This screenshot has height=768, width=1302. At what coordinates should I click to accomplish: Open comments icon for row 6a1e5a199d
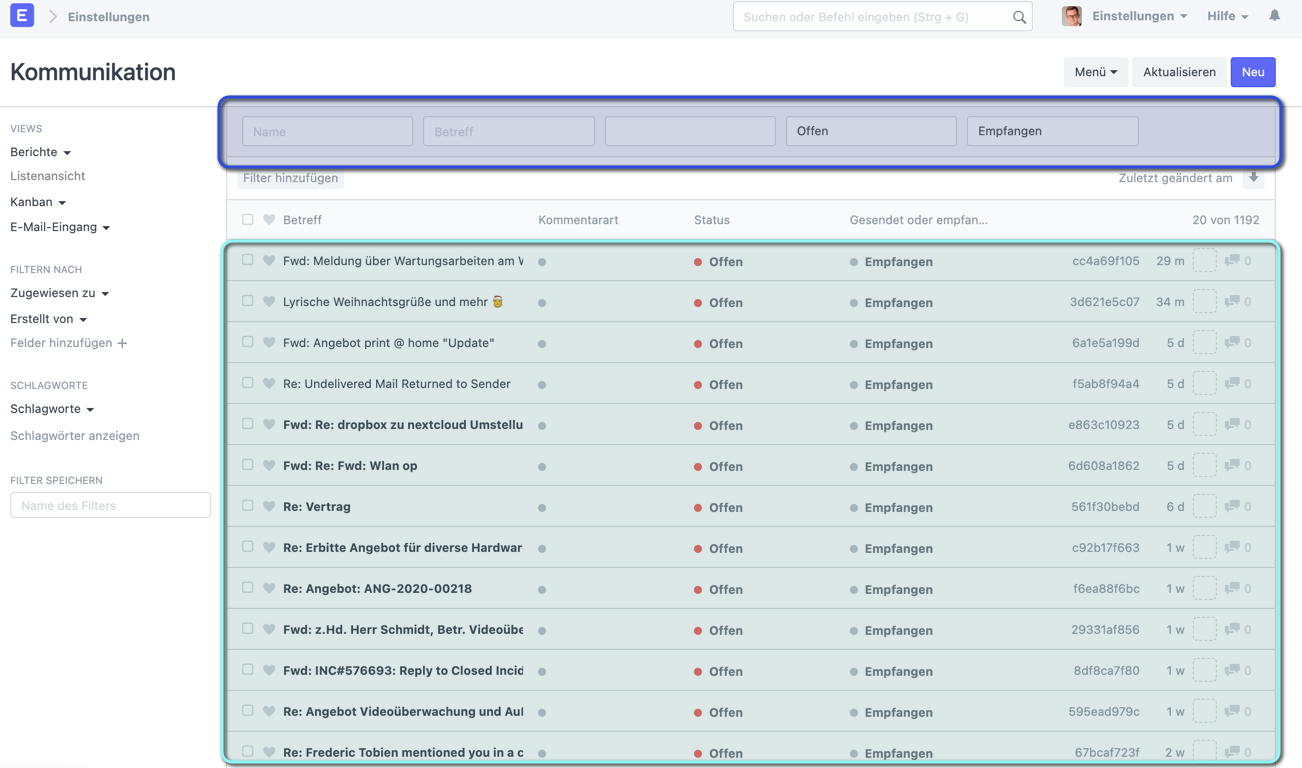pos(1232,343)
